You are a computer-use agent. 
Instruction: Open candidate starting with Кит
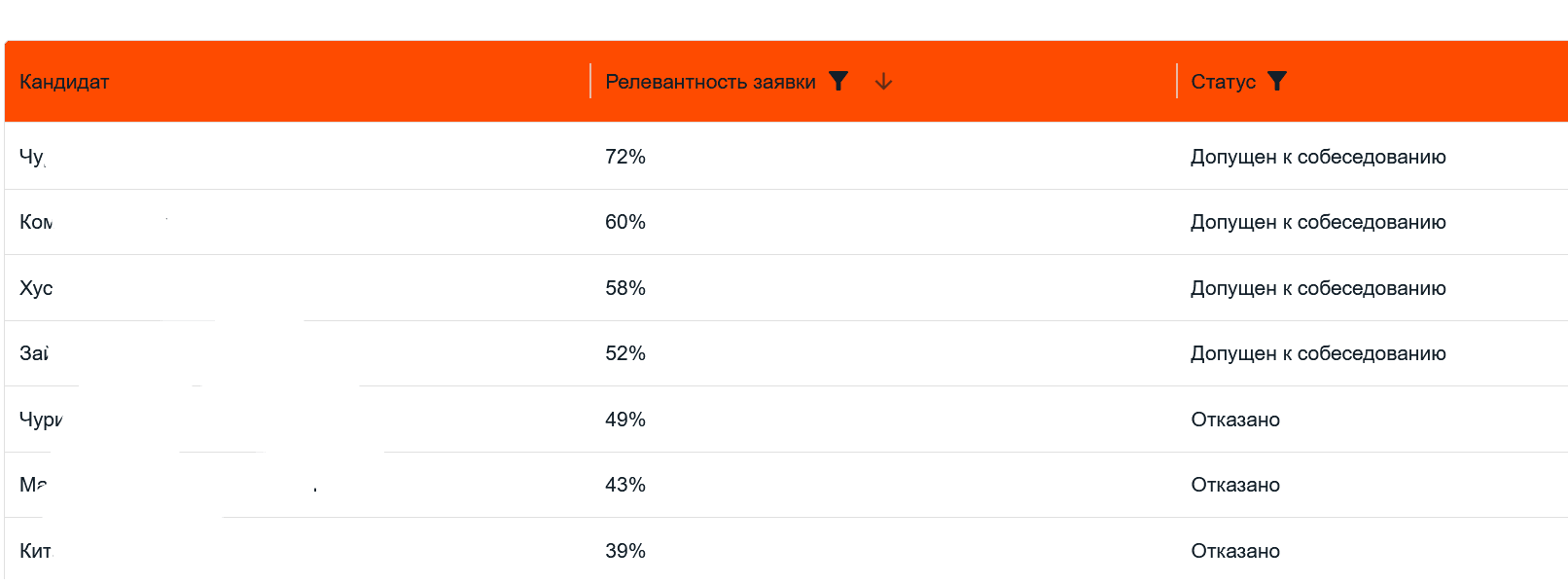click(35, 551)
